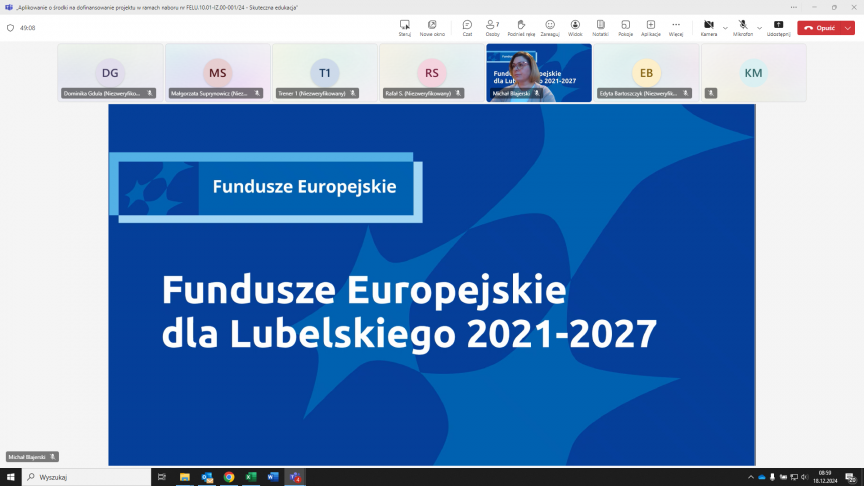Raise hand with Podnieś rękę
The width and height of the screenshot is (864, 486).
(x=521, y=28)
